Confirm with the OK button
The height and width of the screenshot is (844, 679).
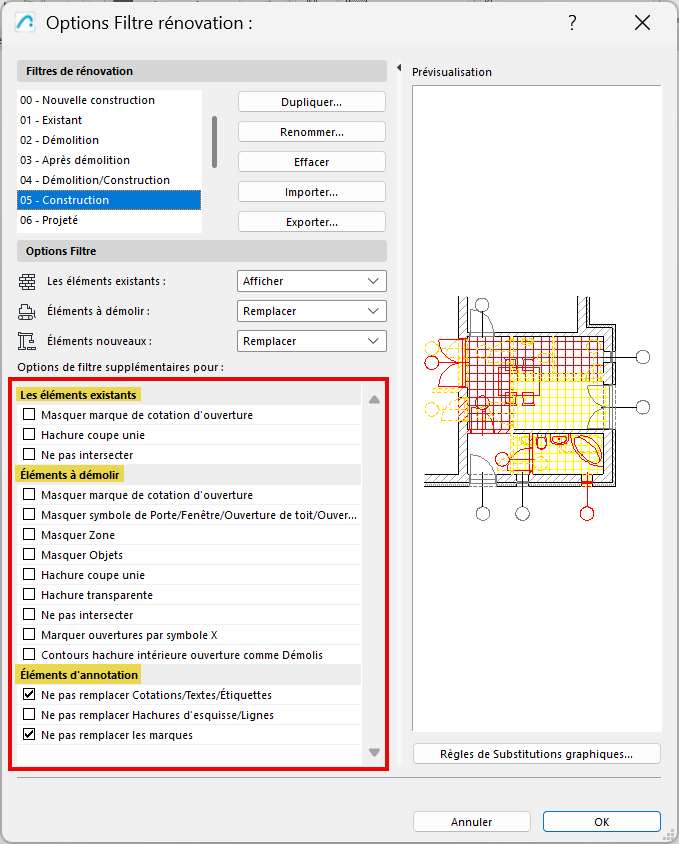(x=601, y=821)
